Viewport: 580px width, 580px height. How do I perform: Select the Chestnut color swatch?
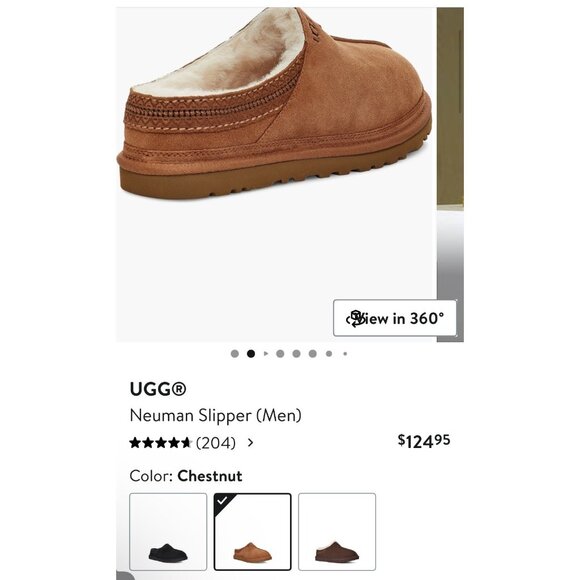point(253,532)
